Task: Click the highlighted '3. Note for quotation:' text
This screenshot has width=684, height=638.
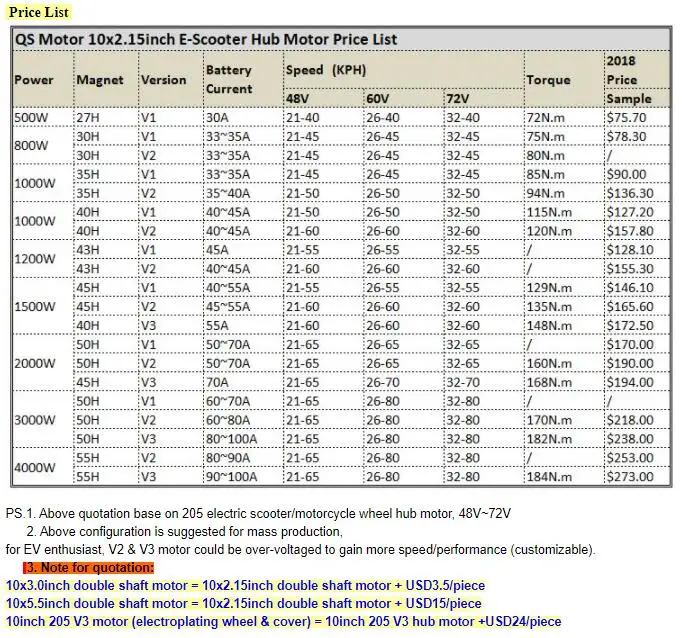Action: click(x=89, y=568)
